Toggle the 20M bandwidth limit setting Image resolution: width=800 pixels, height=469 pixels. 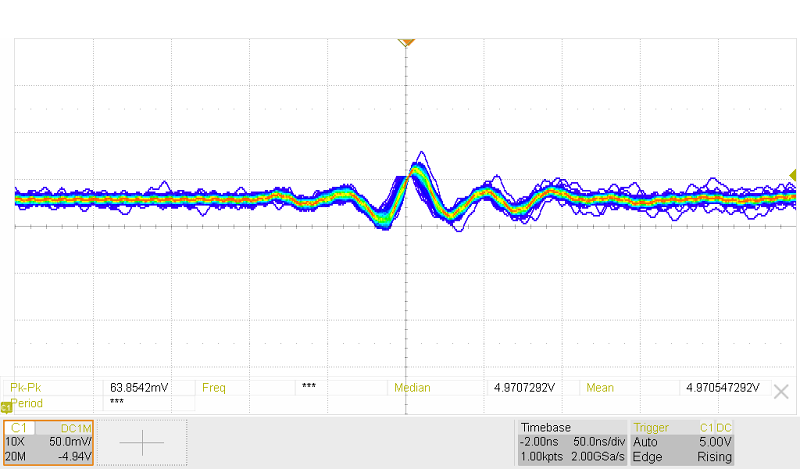16,457
